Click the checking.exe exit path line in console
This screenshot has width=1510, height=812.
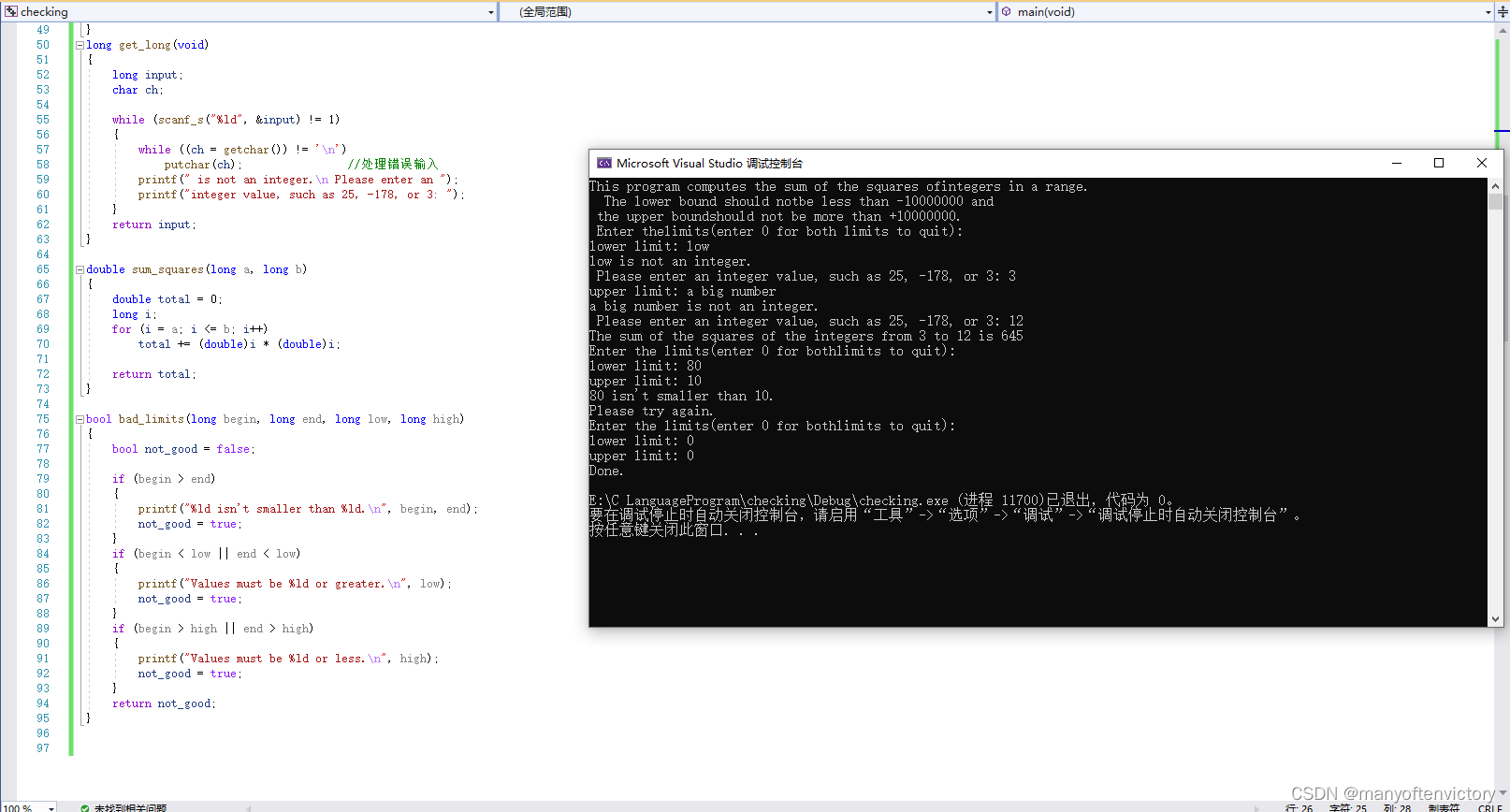coord(882,500)
